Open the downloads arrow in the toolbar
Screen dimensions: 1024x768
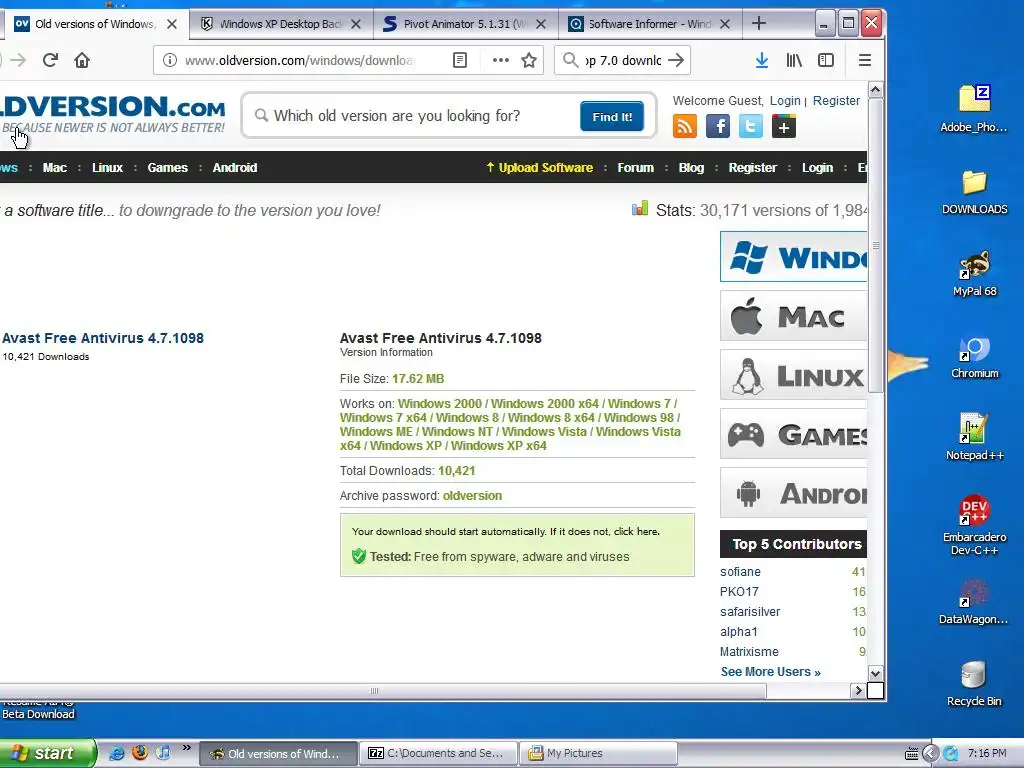761,60
